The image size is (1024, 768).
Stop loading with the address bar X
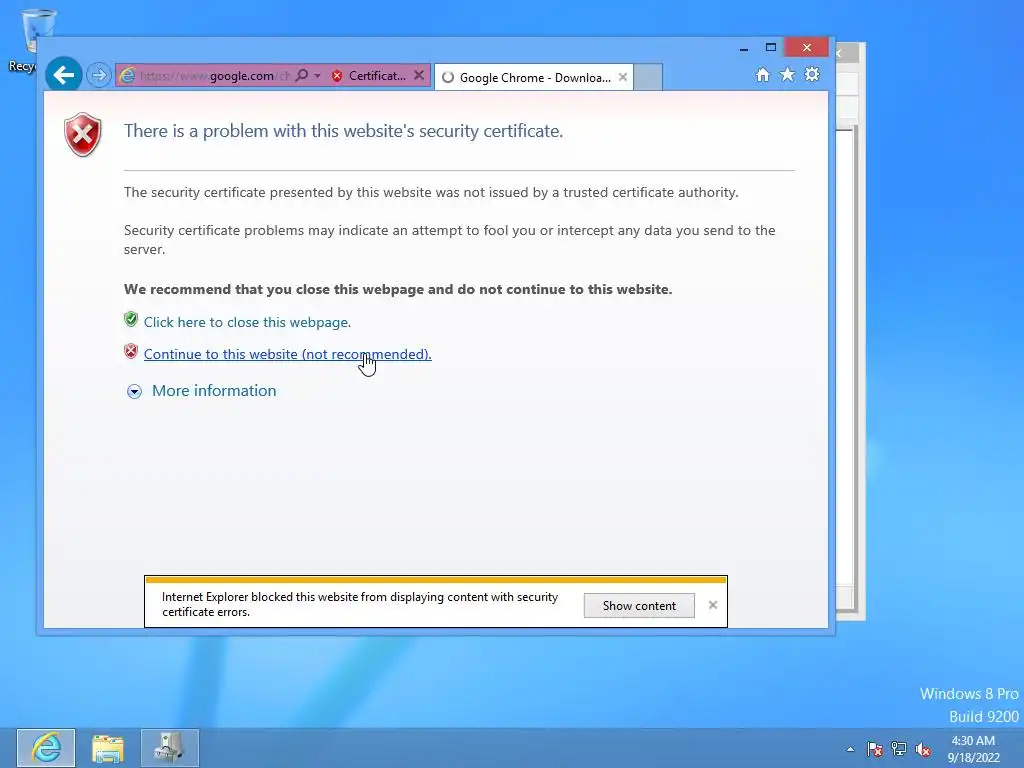pyautogui.click(x=419, y=76)
